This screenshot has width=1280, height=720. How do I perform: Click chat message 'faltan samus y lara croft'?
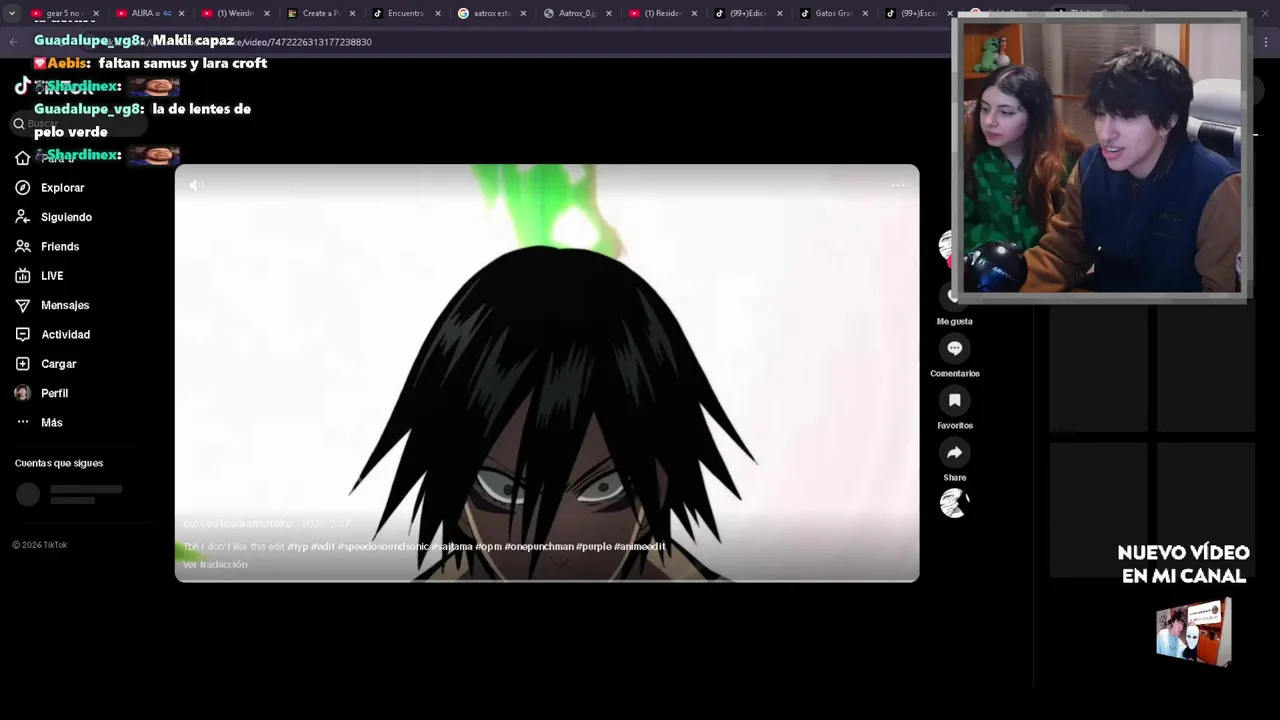183,63
